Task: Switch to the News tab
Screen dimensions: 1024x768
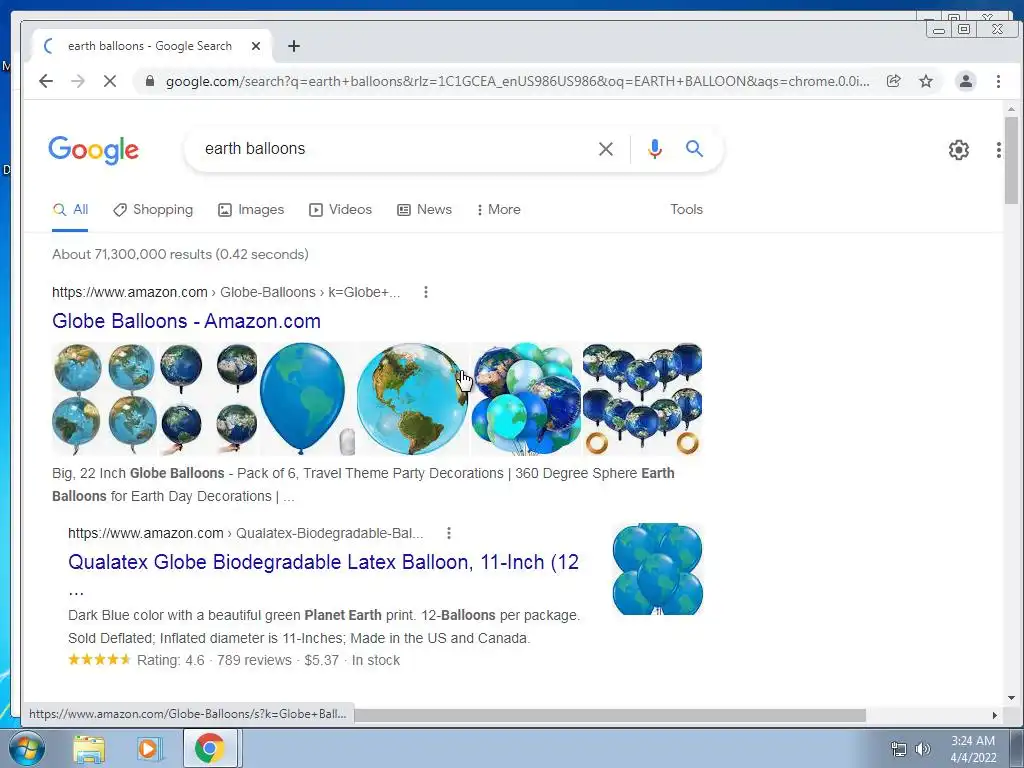Action: pos(424,210)
